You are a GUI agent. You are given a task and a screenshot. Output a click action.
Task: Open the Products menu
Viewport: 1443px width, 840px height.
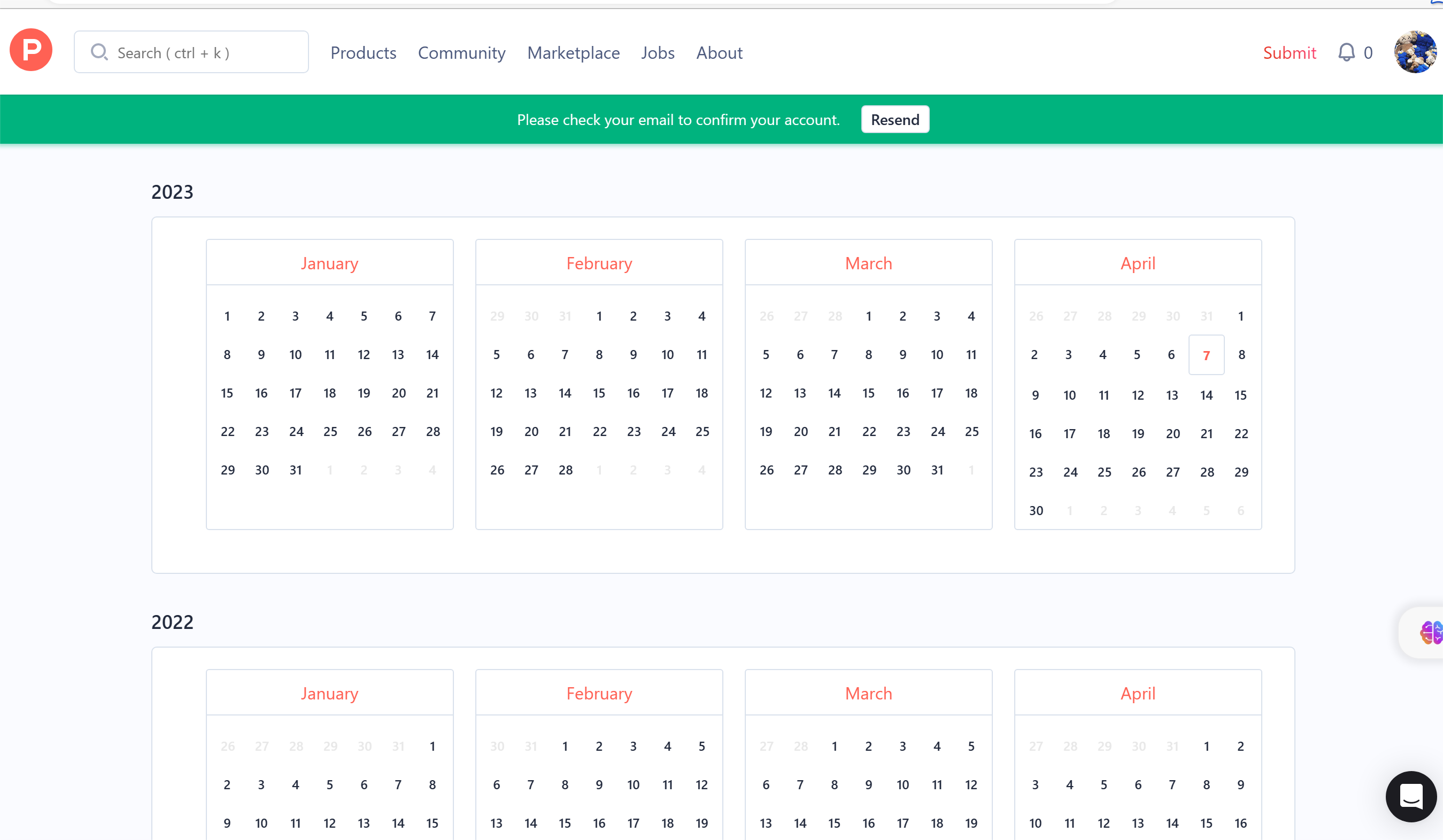point(363,53)
